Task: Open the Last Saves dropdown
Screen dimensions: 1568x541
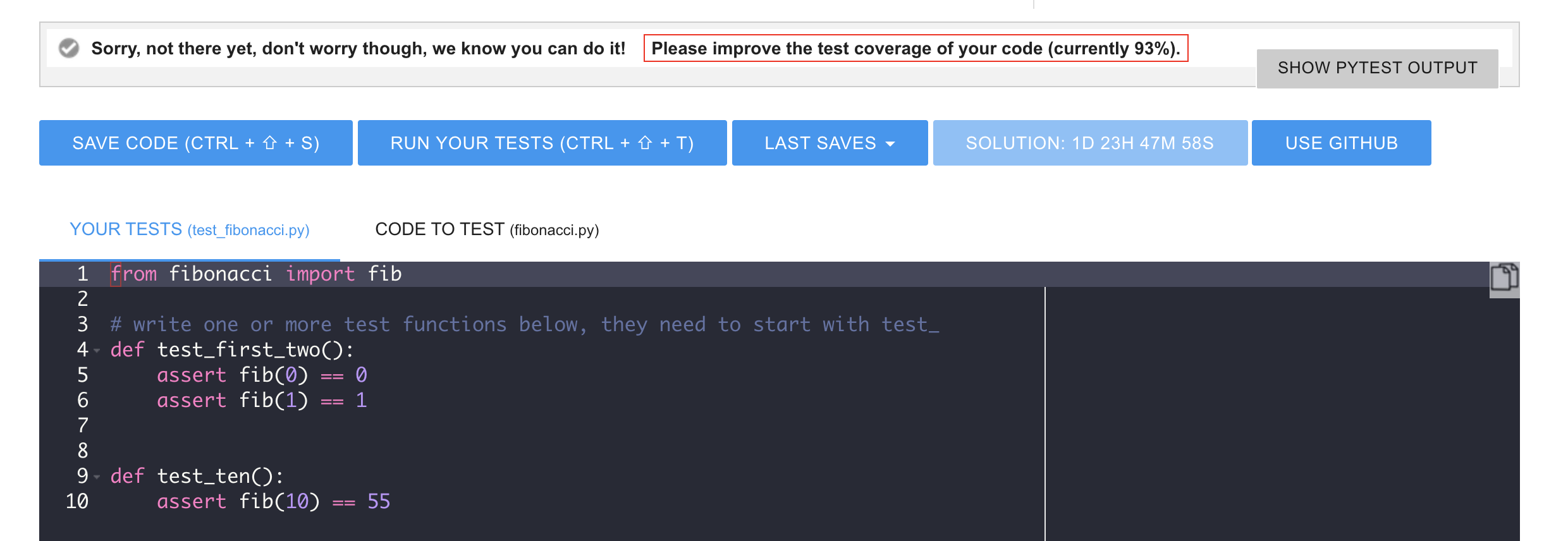Action: tap(829, 143)
